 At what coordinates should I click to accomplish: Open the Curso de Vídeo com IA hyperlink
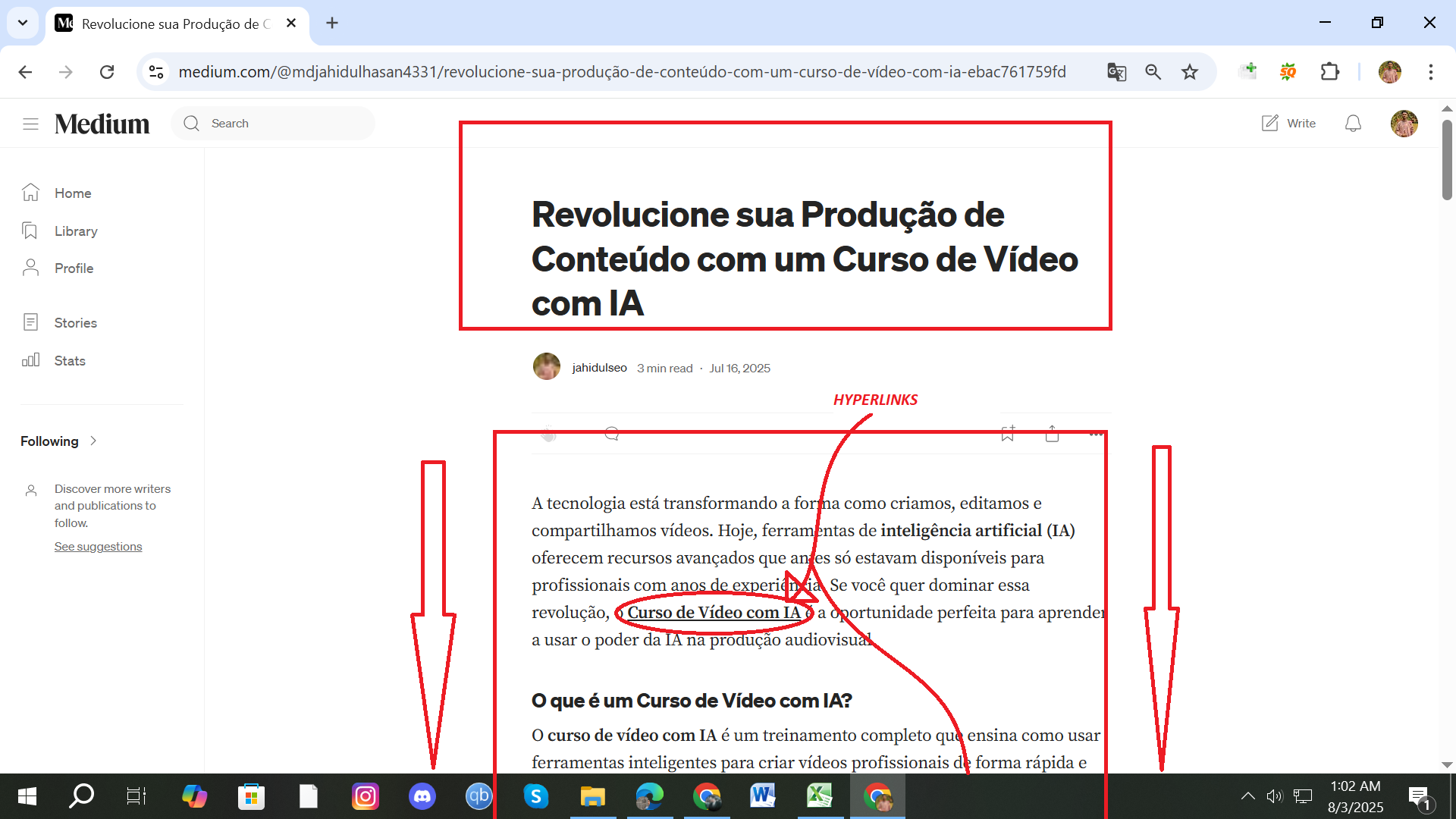[714, 613]
